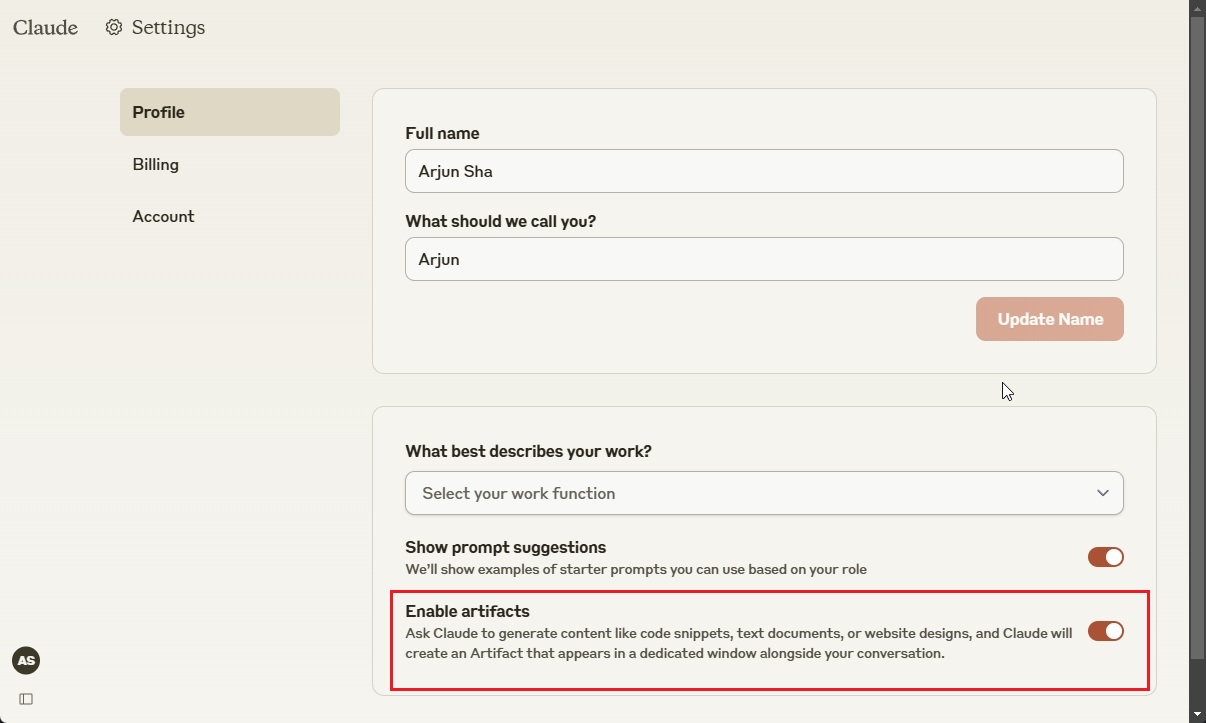Open the work function dropdown
This screenshot has width=1206, height=723.
[x=763, y=493]
